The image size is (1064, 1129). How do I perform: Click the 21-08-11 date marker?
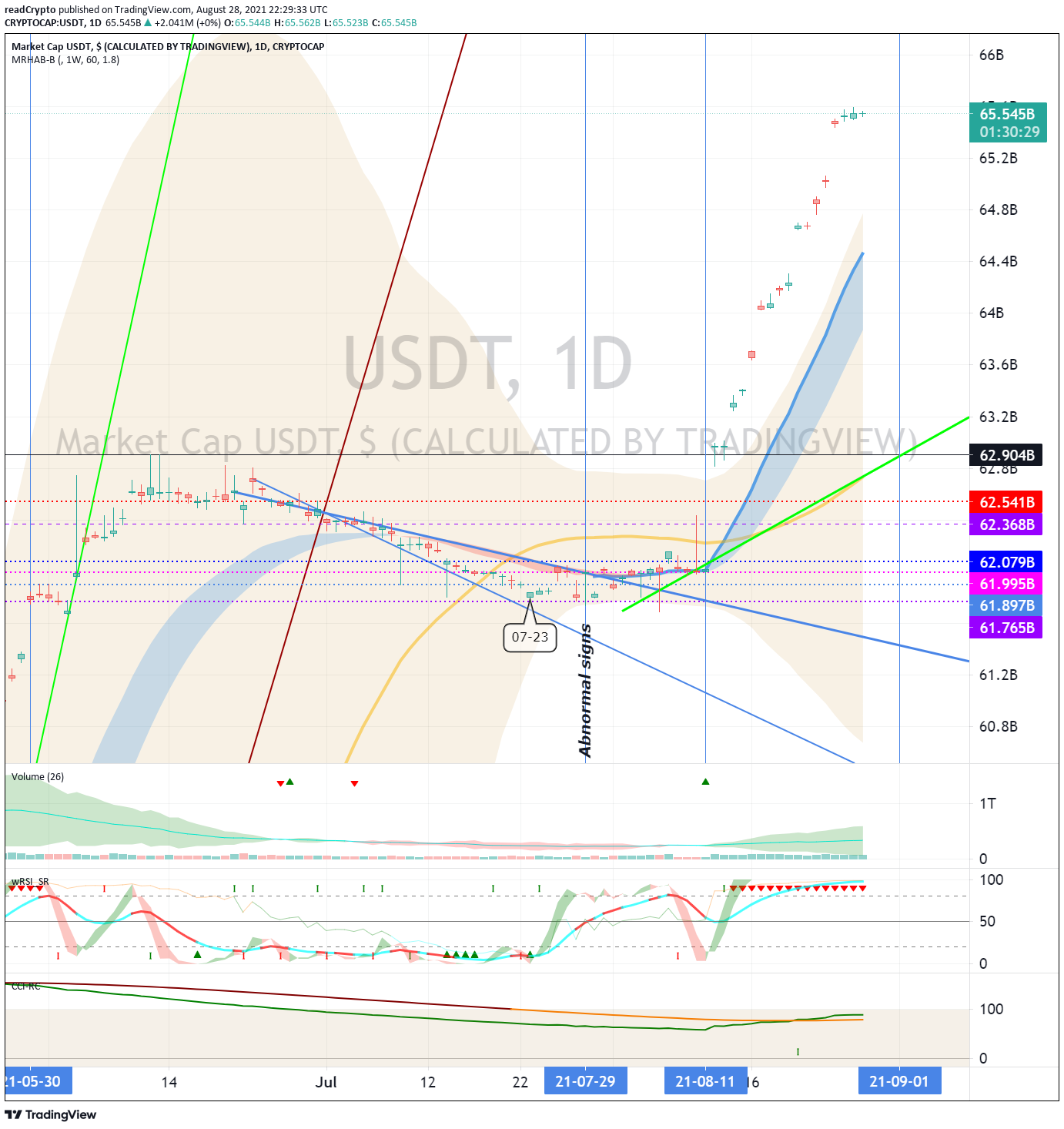coord(705,1081)
